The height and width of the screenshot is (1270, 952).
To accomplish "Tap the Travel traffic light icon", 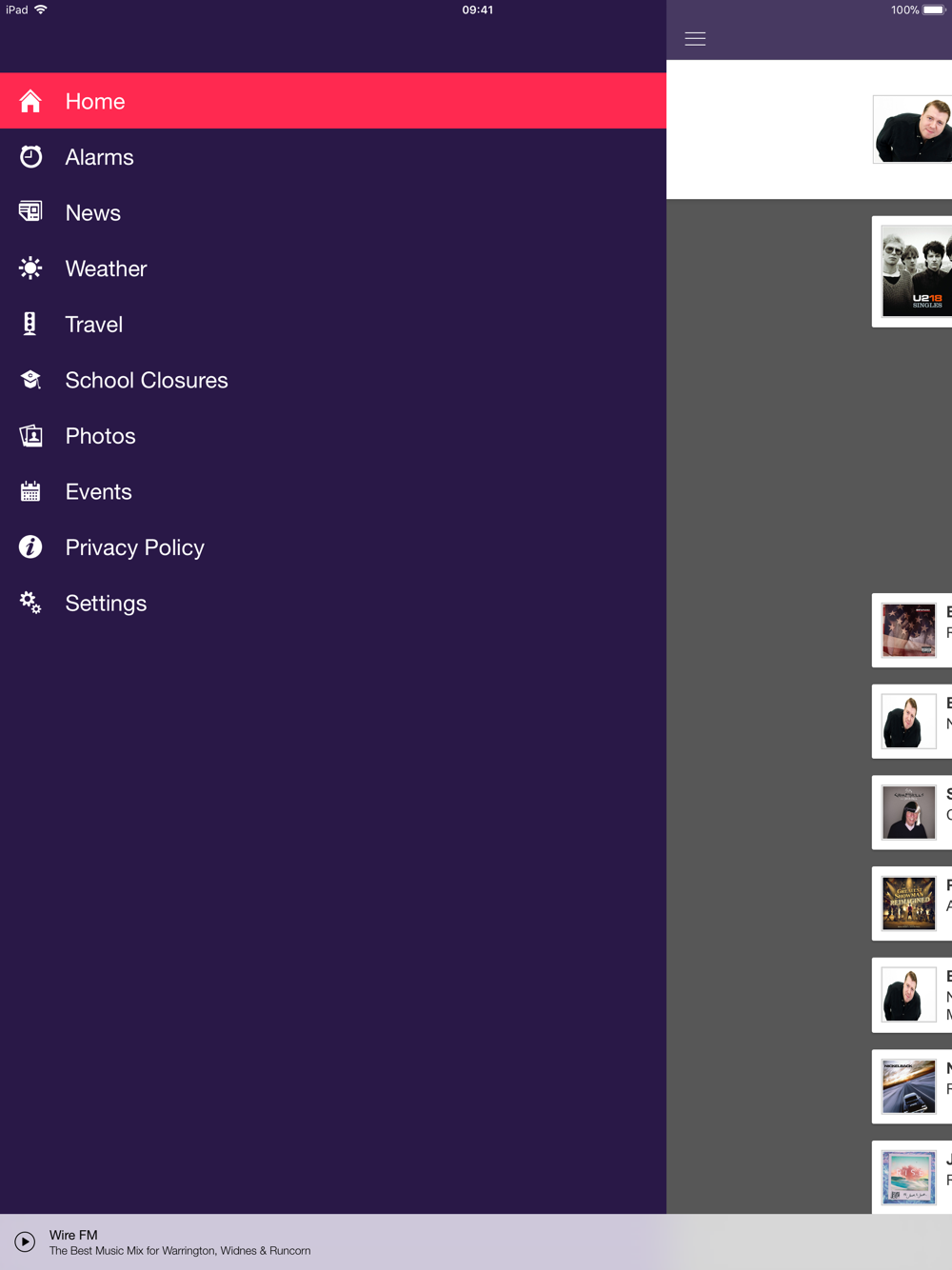I will [30, 324].
